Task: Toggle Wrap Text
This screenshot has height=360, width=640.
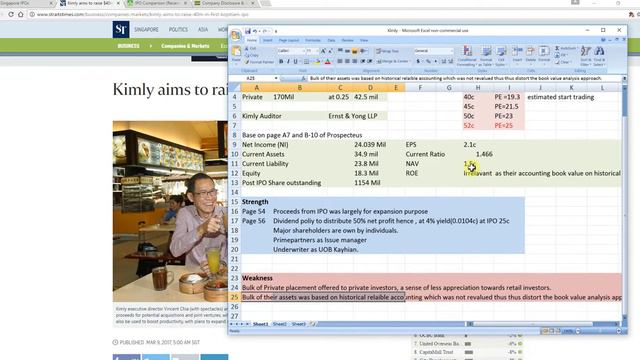Action: coord(387,51)
